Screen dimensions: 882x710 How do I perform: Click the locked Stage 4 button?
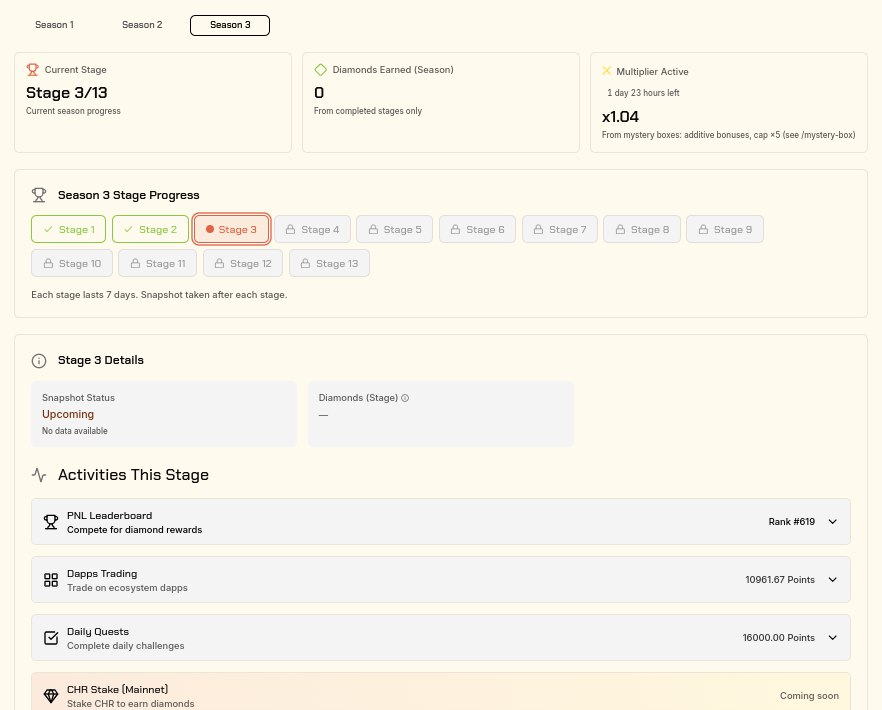tap(313, 230)
